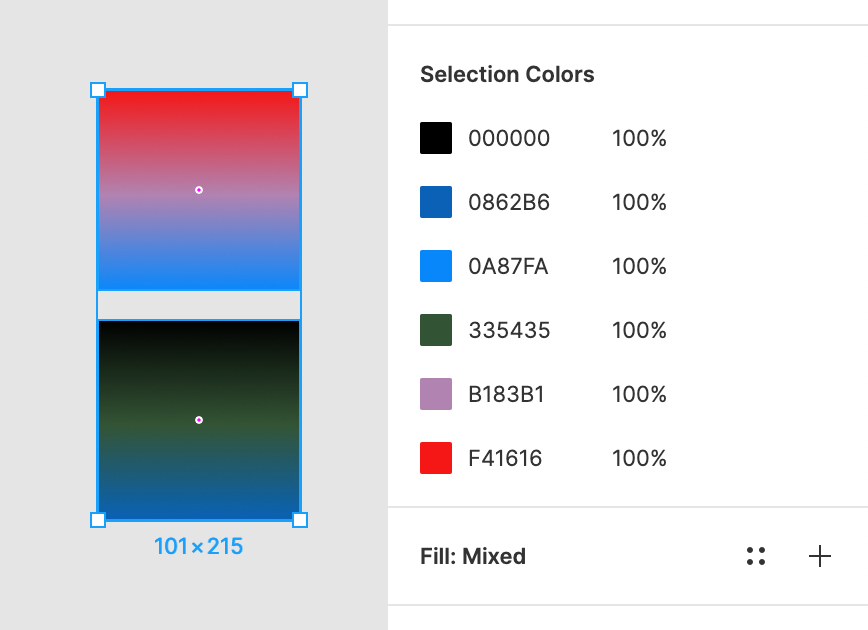Click the top-right selection resize handle
This screenshot has height=630, width=868.
click(300, 90)
